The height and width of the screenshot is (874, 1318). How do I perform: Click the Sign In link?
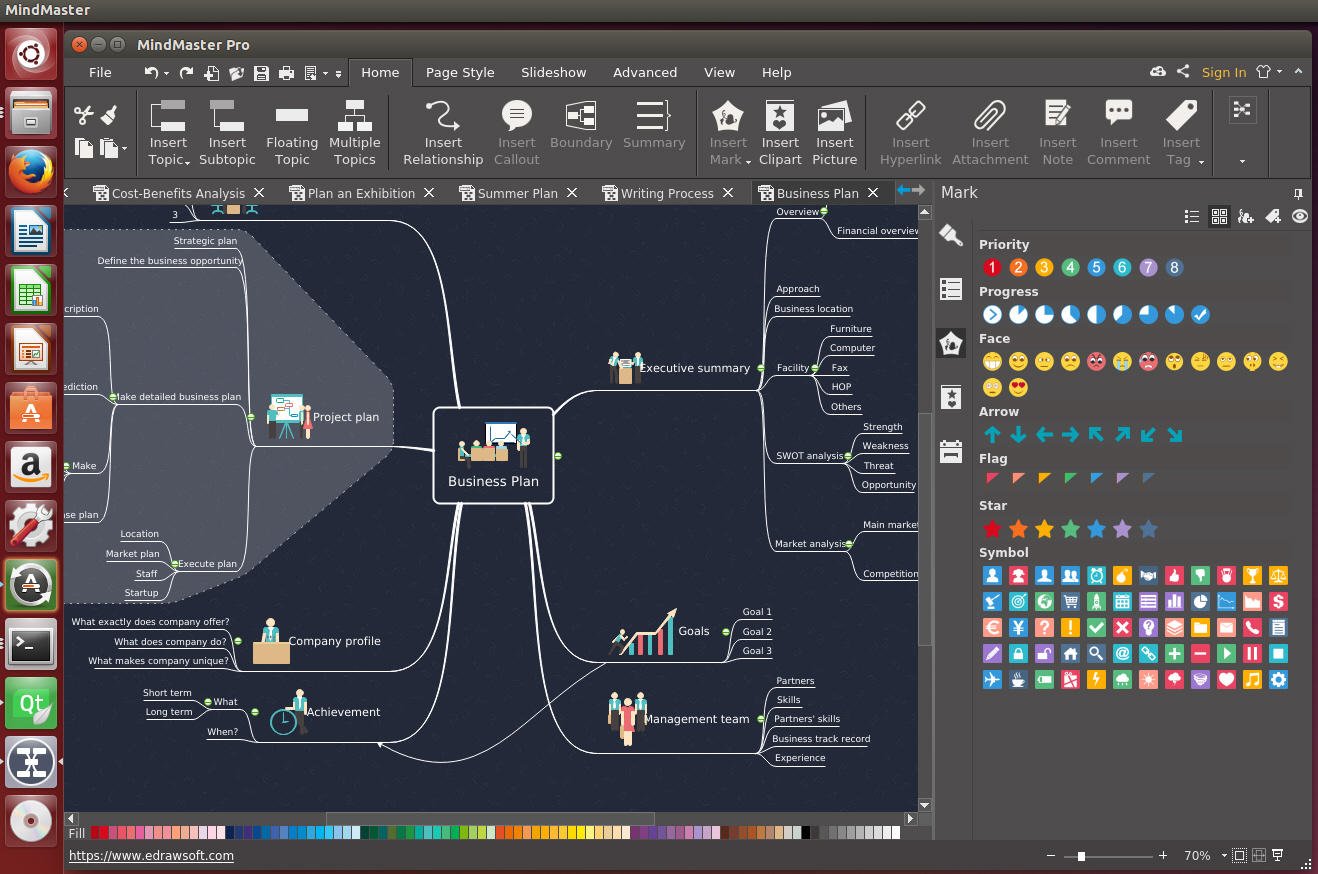tap(1223, 72)
